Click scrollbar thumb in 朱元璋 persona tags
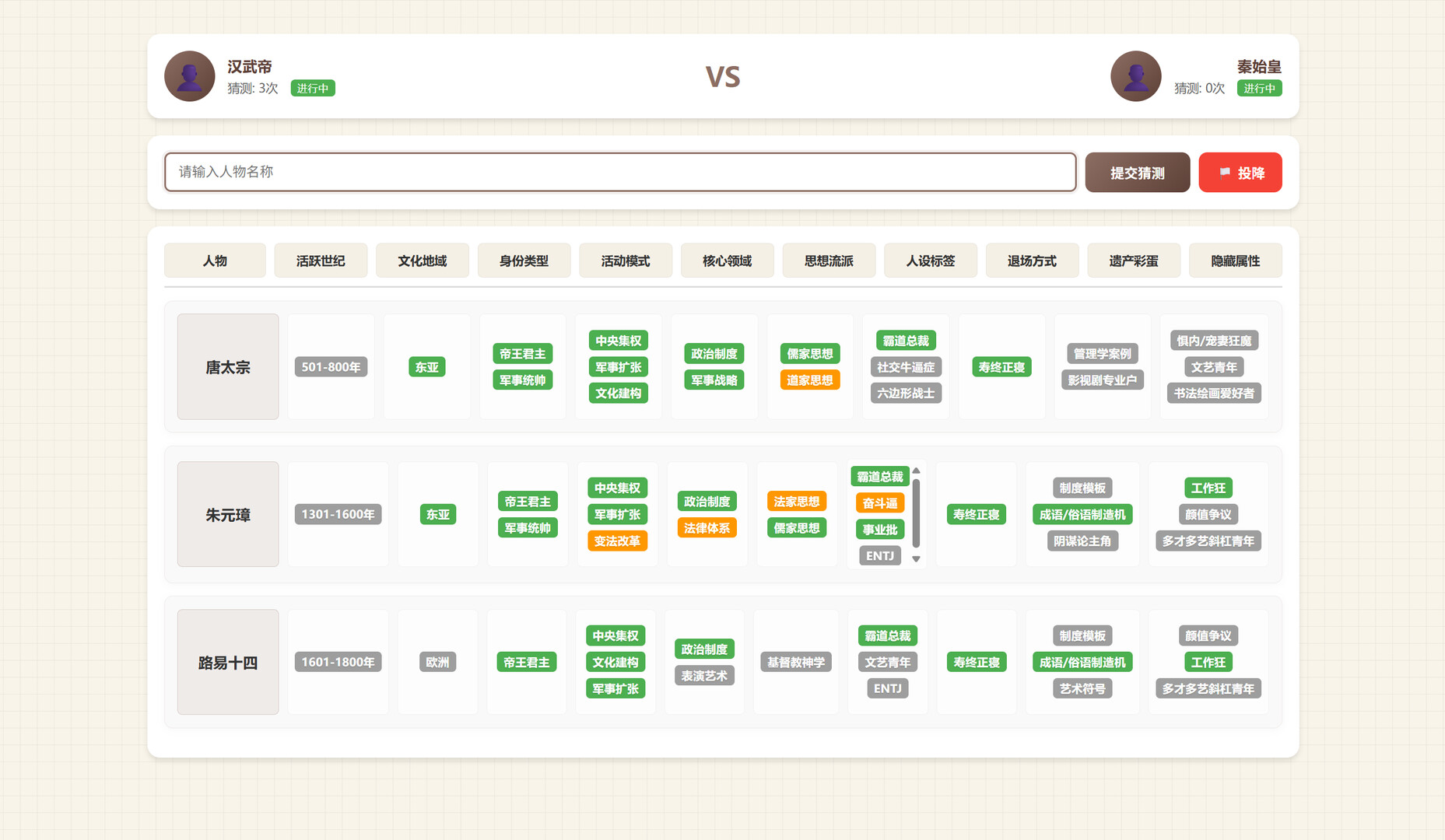The width and height of the screenshot is (1445, 840). click(x=916, y=512)
